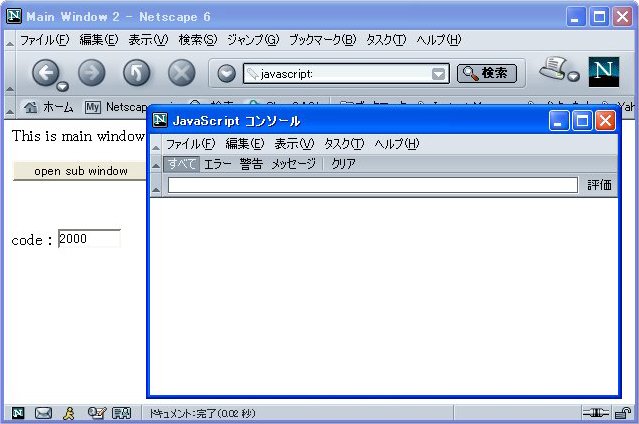Open the console 編集(E) menu
639x424 pixels.
(x=245, y=144)
